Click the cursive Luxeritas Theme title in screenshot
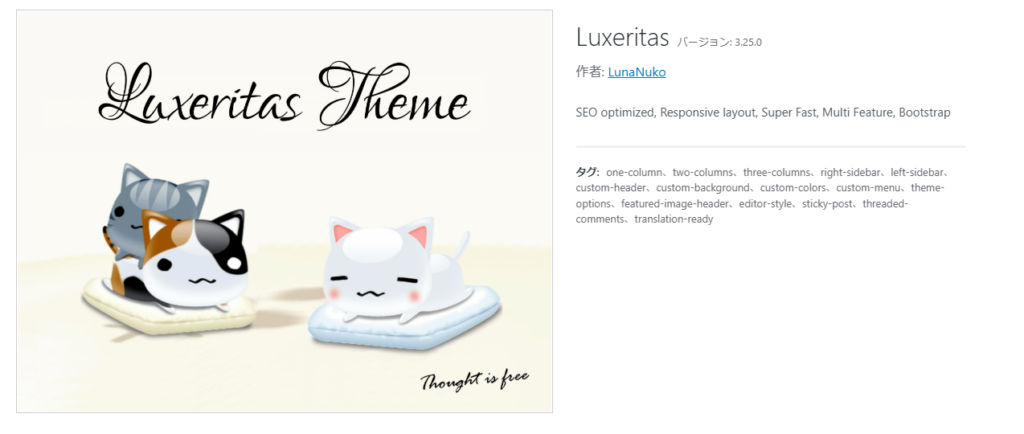 click(284, 95)
